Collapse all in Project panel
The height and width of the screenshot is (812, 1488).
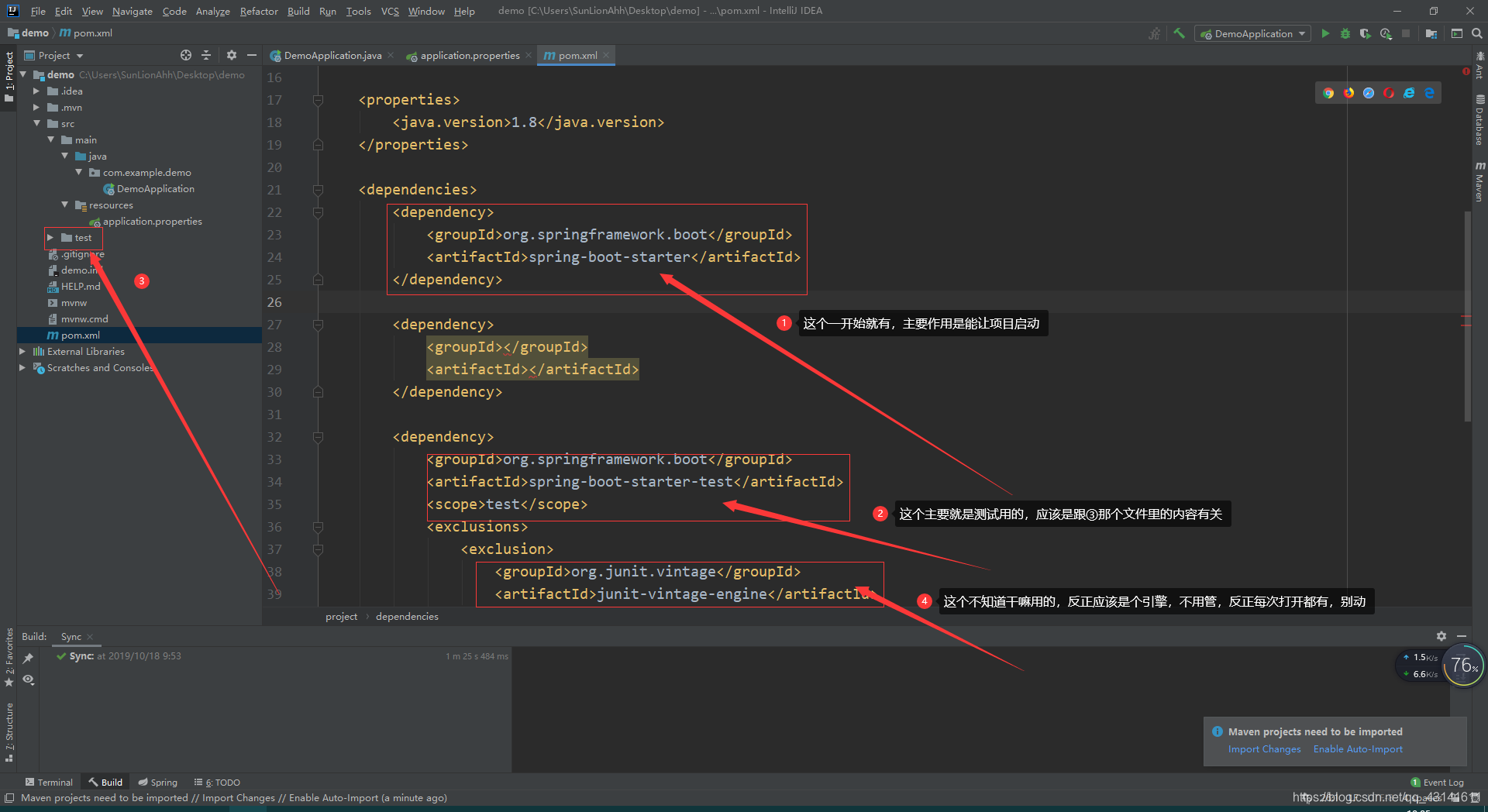pyautogui.click(x=206, y=55)
